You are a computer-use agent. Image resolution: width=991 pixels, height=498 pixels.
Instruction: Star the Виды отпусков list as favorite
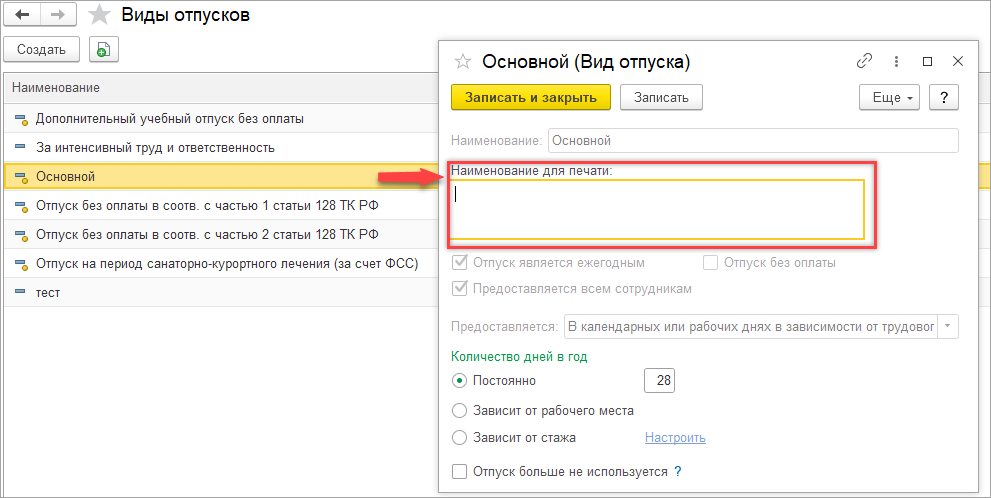(x=99, y=15)
